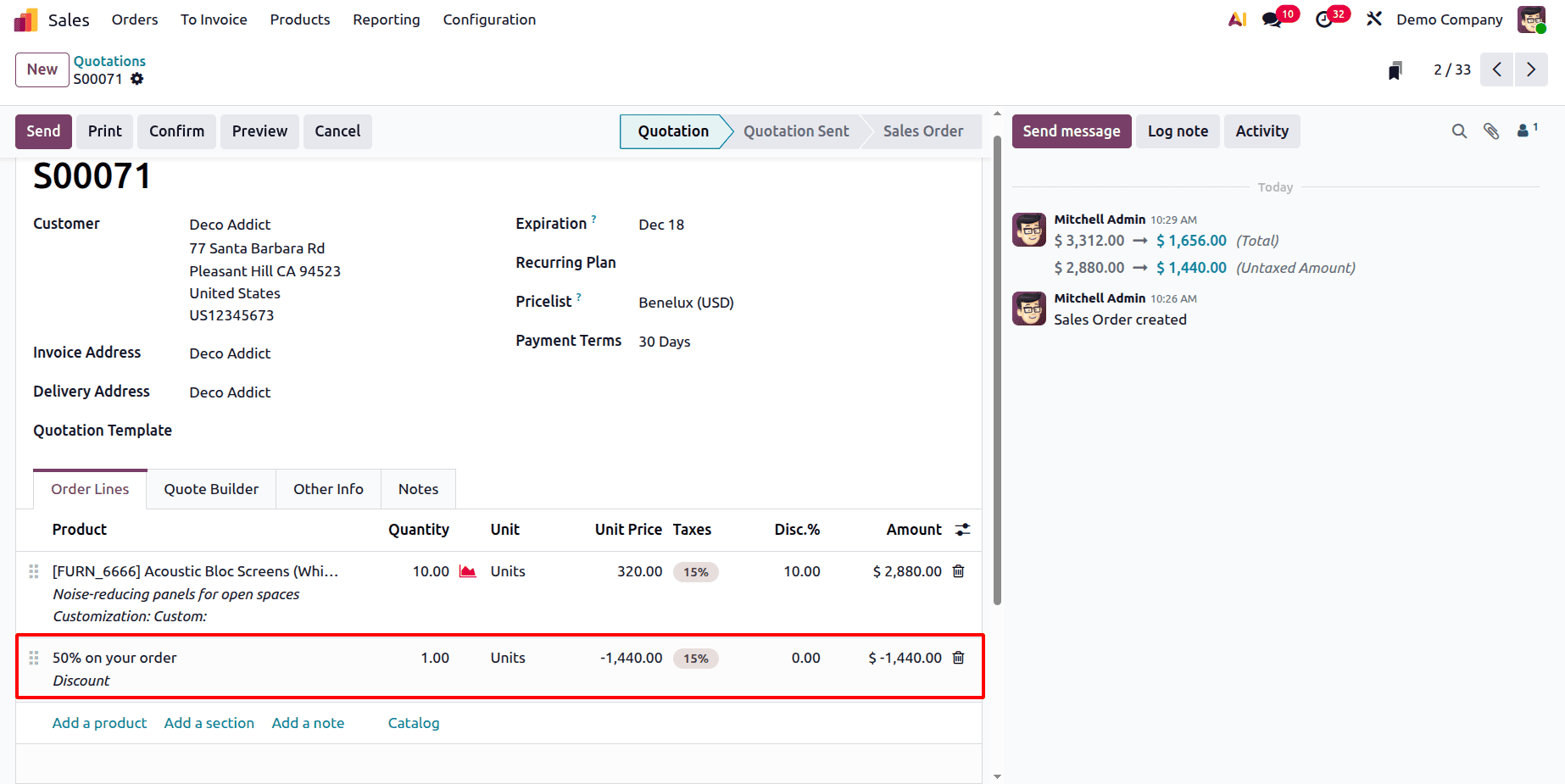Open the Discuss messages icon

1272,19
